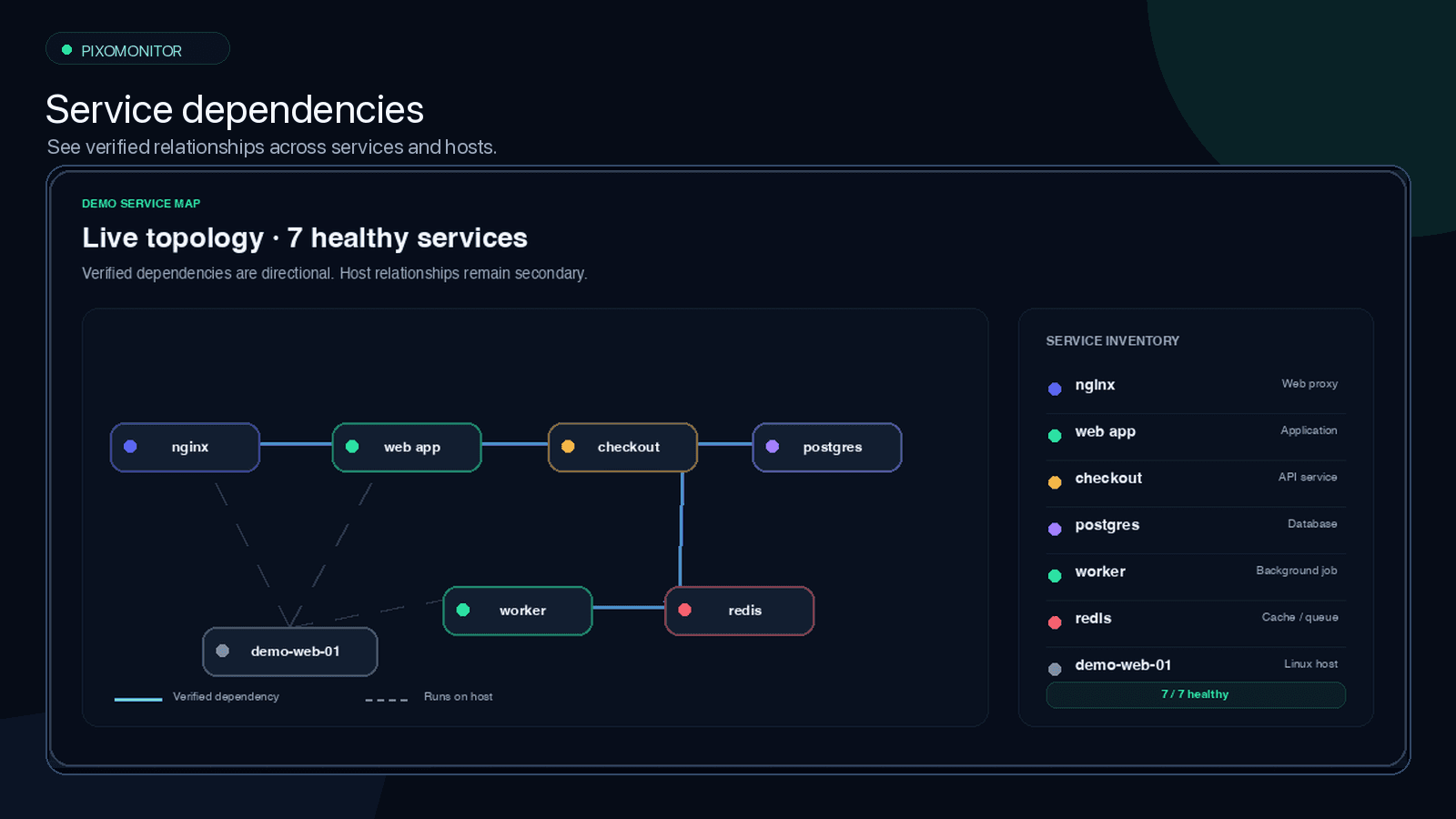Image resolution: width=1456 pixels, height=819 pixels.
Task: Click the blue dot beside nginx in the inventory
Action: point(1055,389)
